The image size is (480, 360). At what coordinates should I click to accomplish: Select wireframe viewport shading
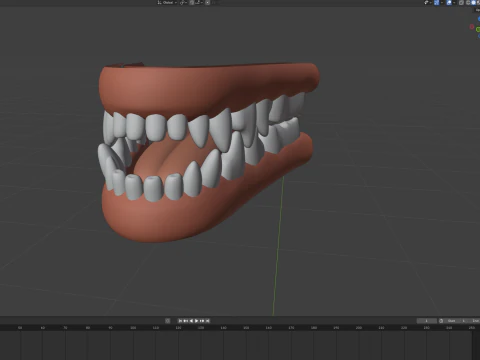click(x=468, y=2)
